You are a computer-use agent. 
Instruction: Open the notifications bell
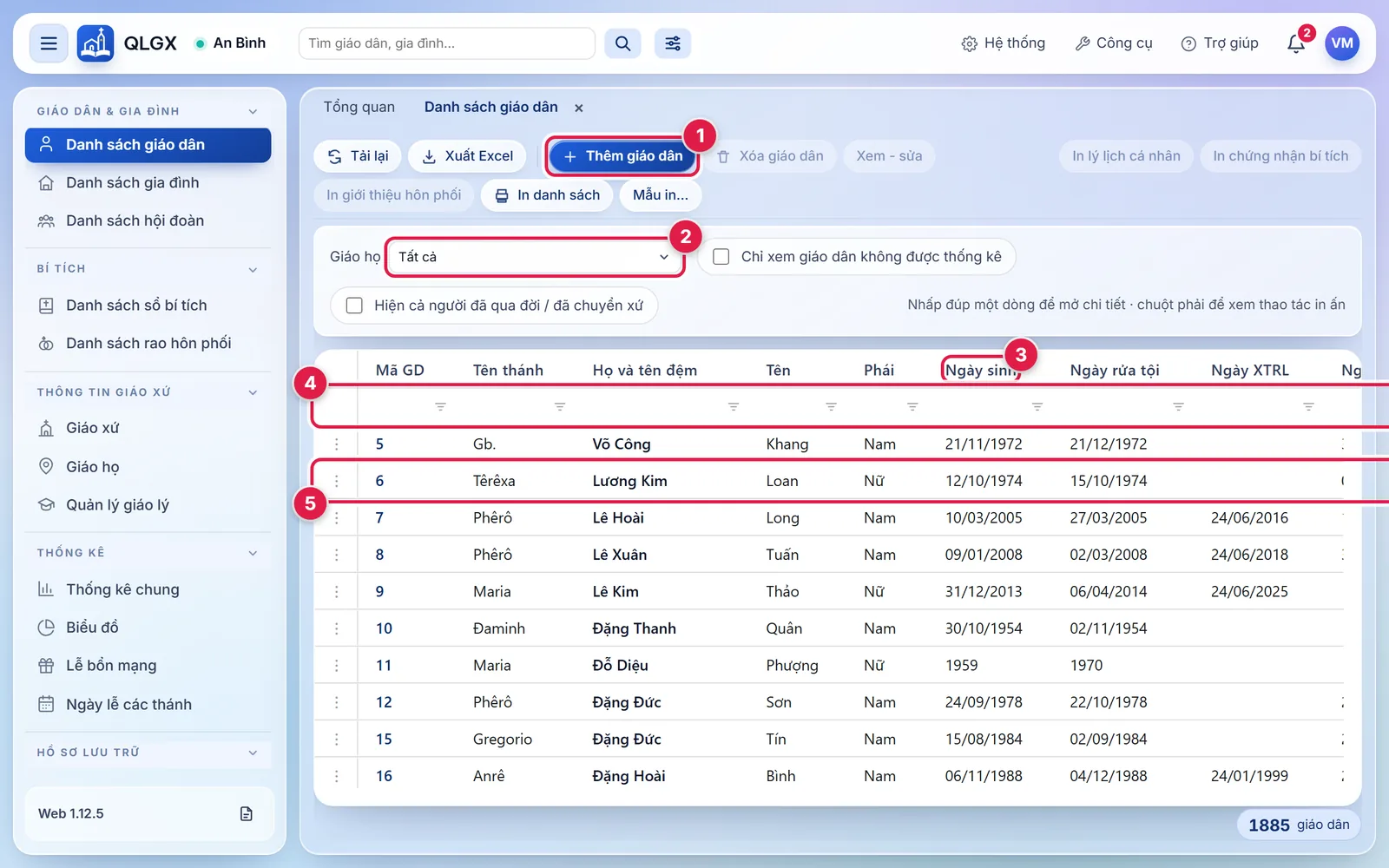point(1296,43)
